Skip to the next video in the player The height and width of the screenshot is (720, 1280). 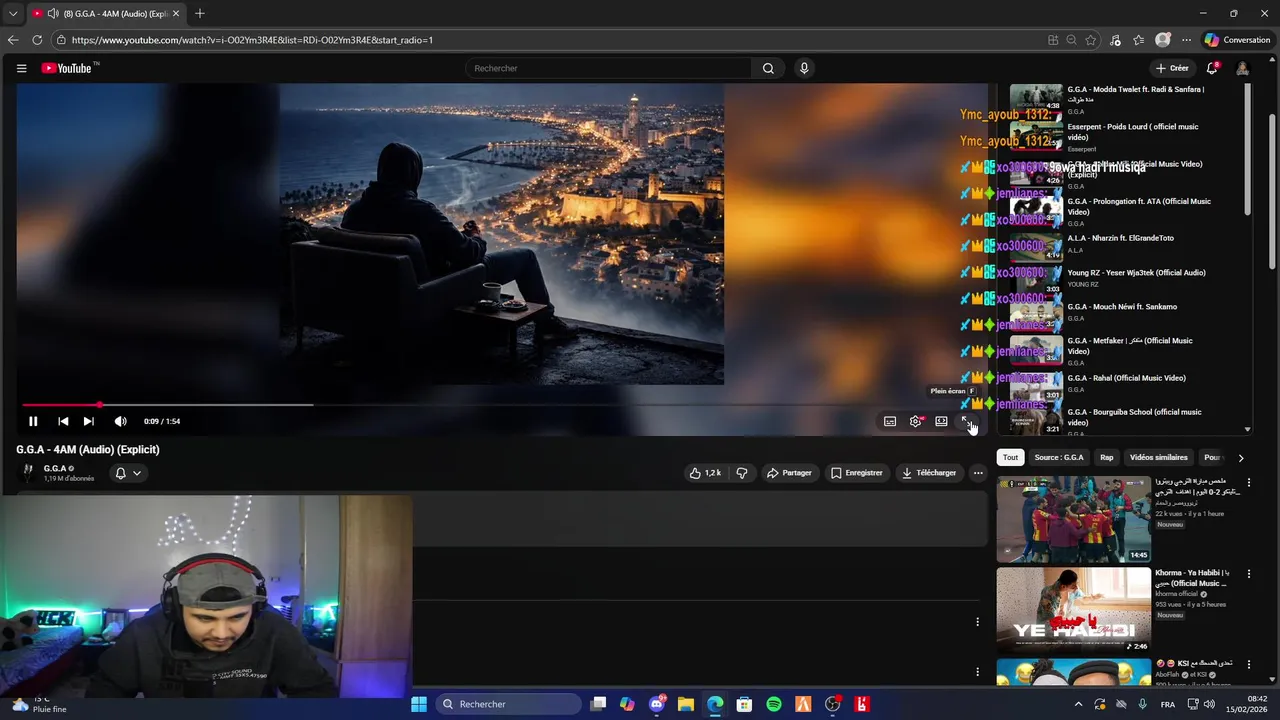88,421
